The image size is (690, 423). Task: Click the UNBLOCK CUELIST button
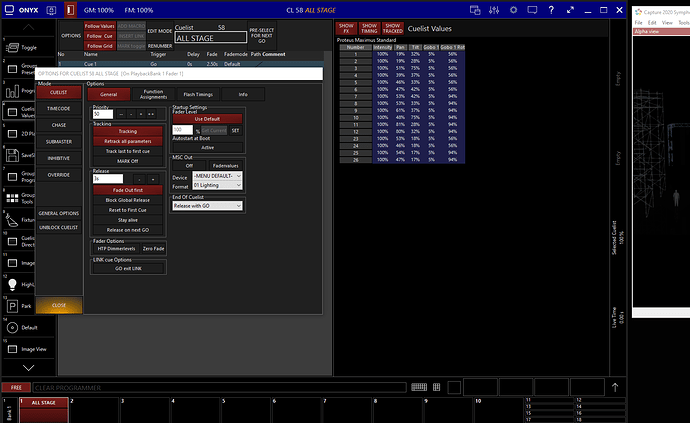point(59,228)
